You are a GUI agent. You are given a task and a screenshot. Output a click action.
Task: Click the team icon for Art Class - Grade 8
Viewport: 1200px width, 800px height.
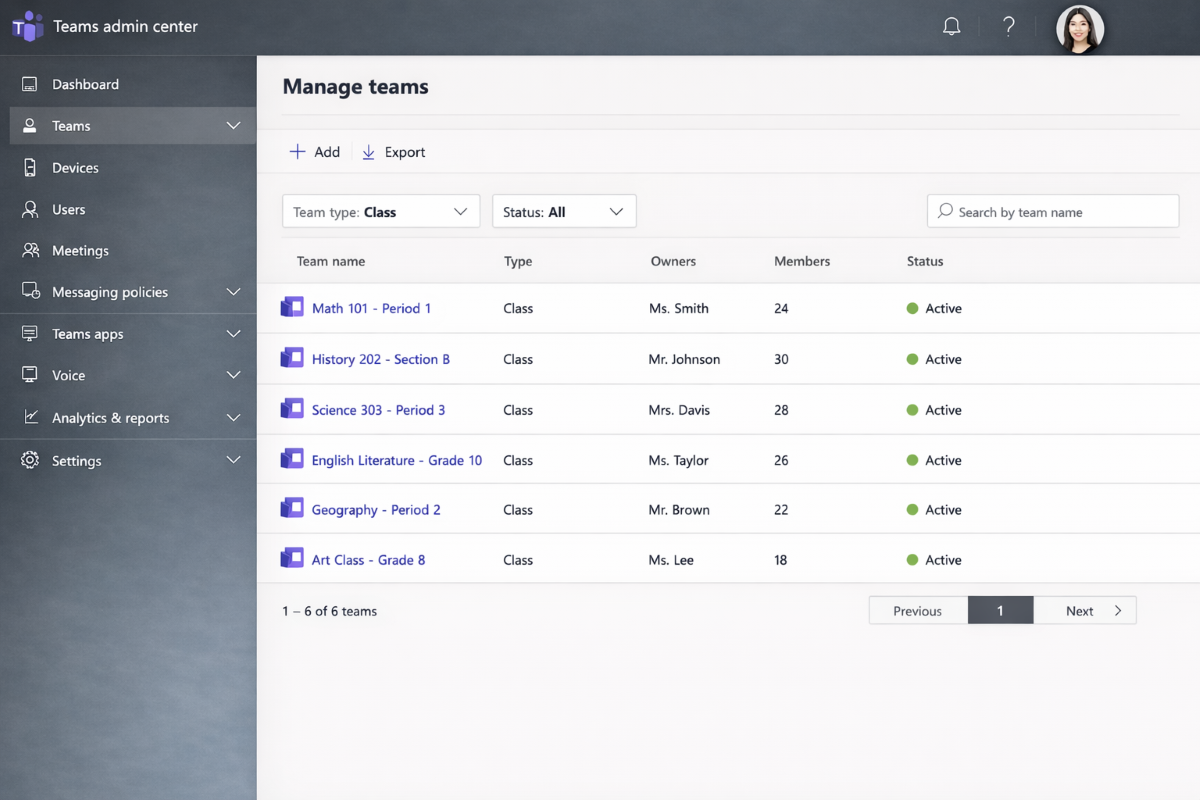pos(292,558)
